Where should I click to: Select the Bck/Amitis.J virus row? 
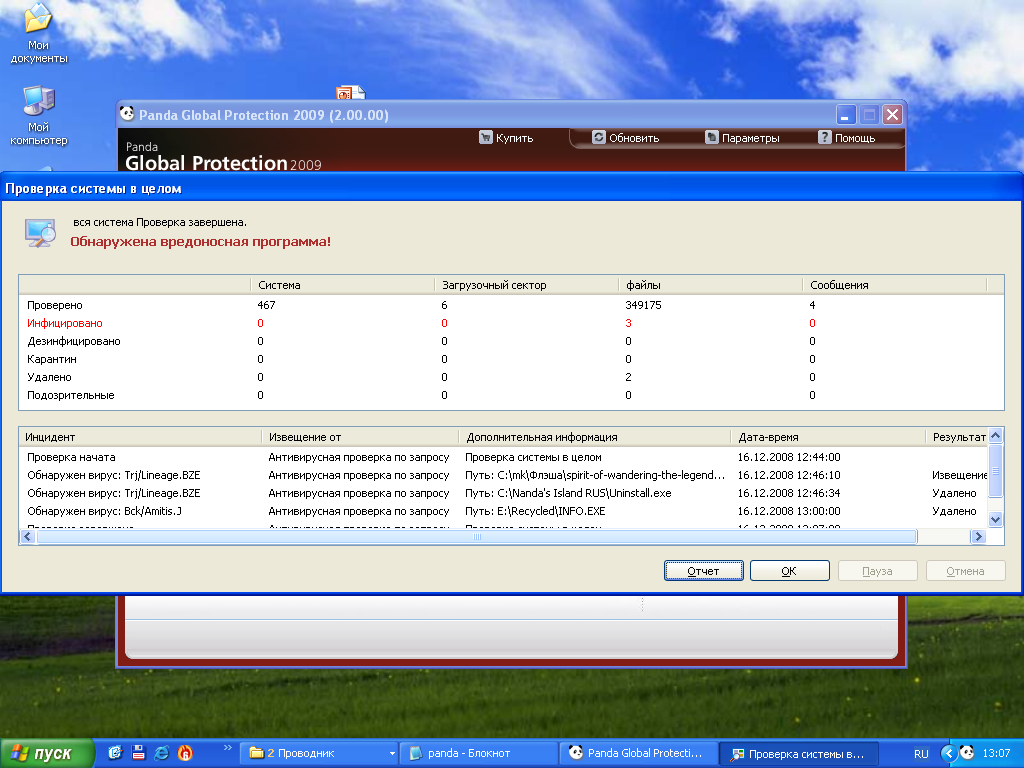[x=503, y=511]
